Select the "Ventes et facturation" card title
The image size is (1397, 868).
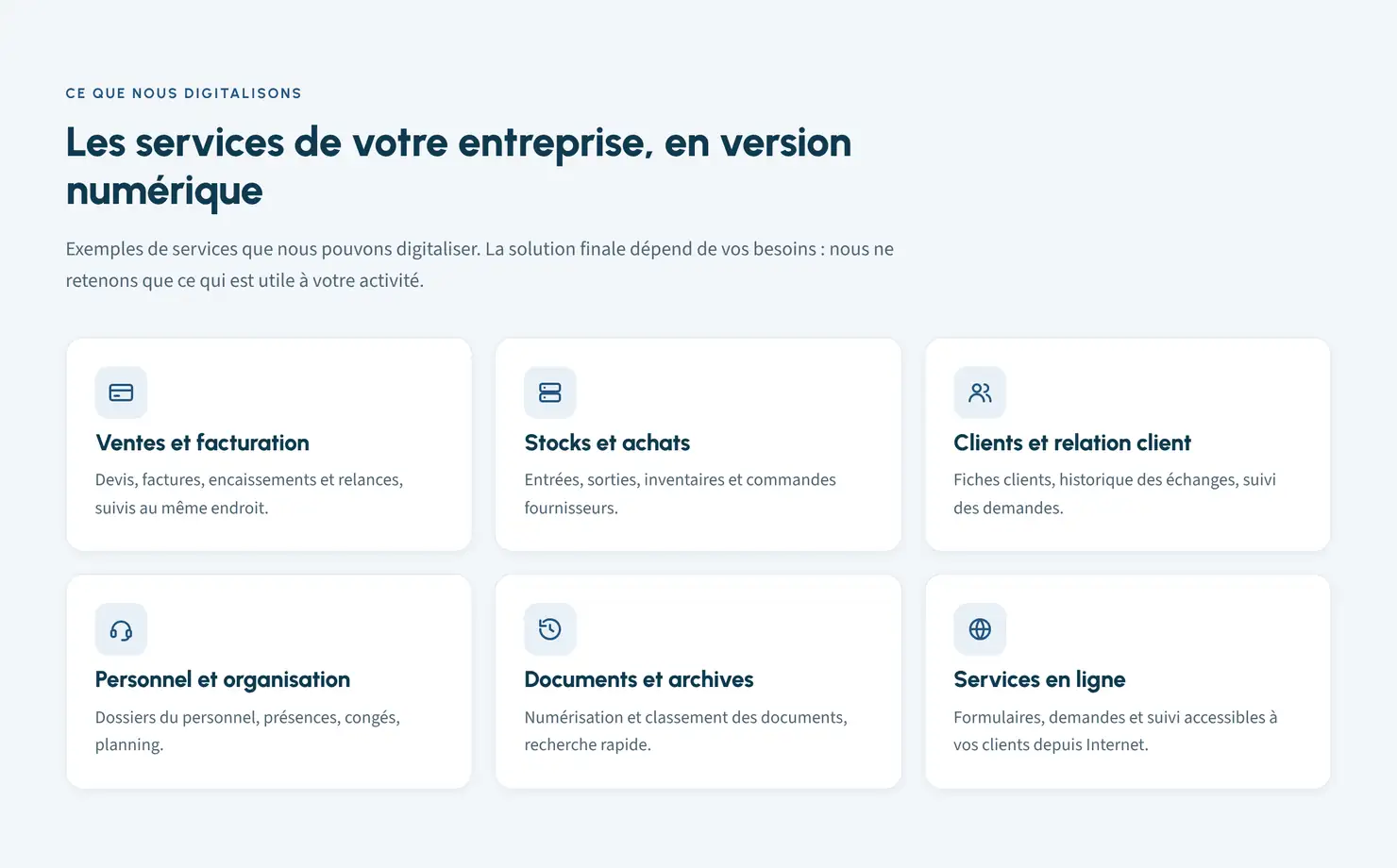click(202, 442)
